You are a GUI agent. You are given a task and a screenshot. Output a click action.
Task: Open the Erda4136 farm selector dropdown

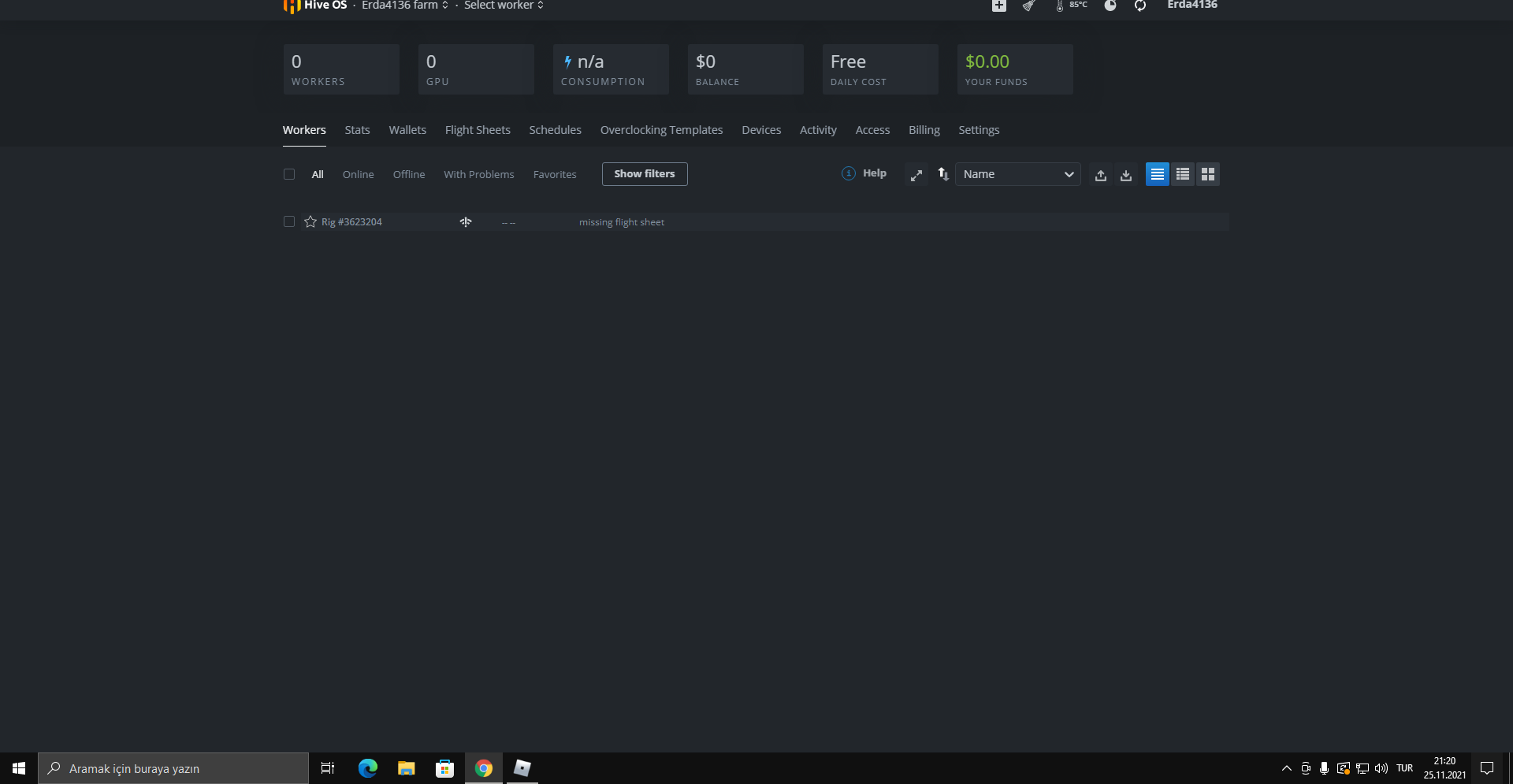[x=405, y=6]
